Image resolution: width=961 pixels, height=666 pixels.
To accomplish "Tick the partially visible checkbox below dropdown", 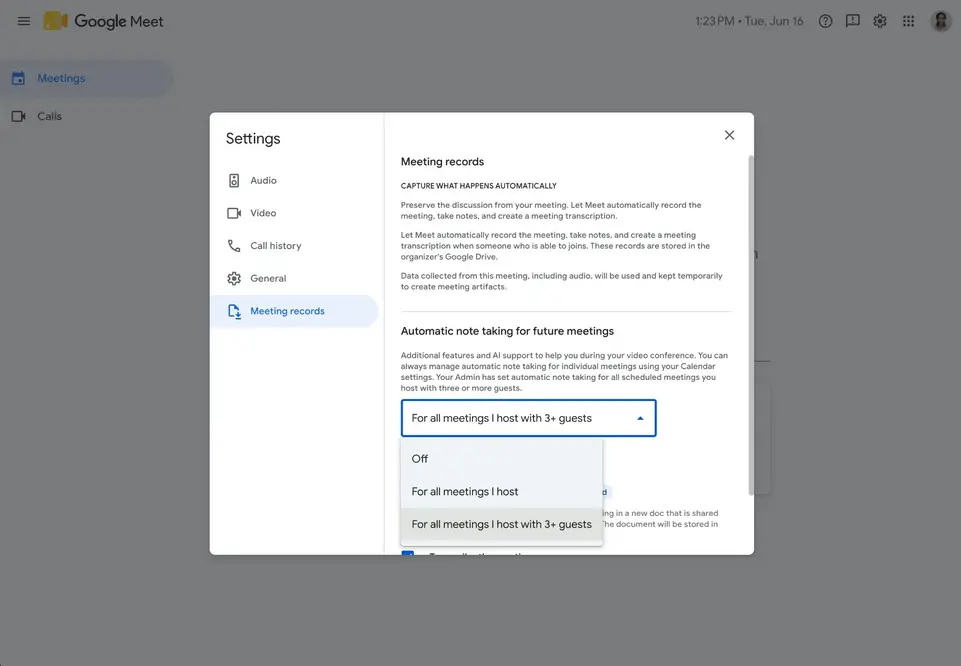I will (x=408, y=553).
